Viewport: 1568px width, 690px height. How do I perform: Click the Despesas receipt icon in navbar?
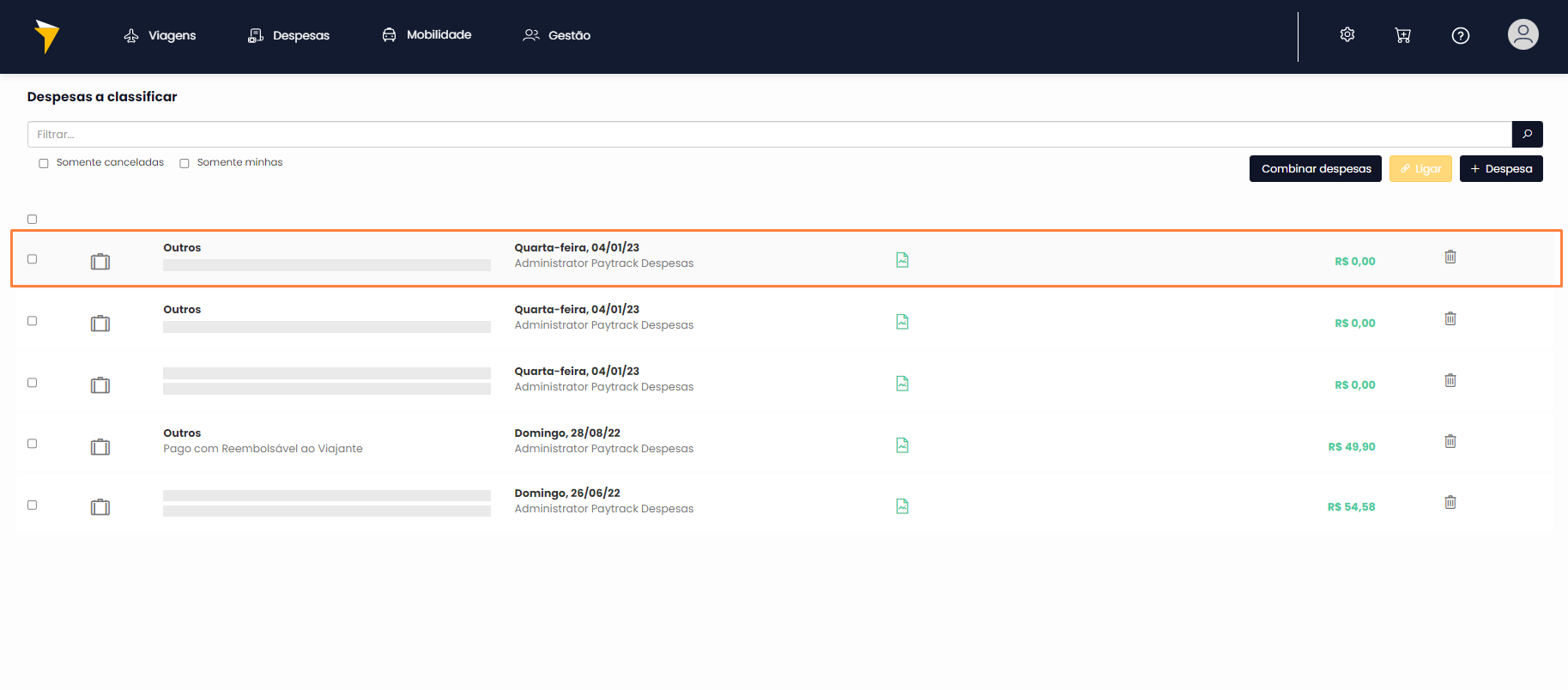tap(256, 35)
